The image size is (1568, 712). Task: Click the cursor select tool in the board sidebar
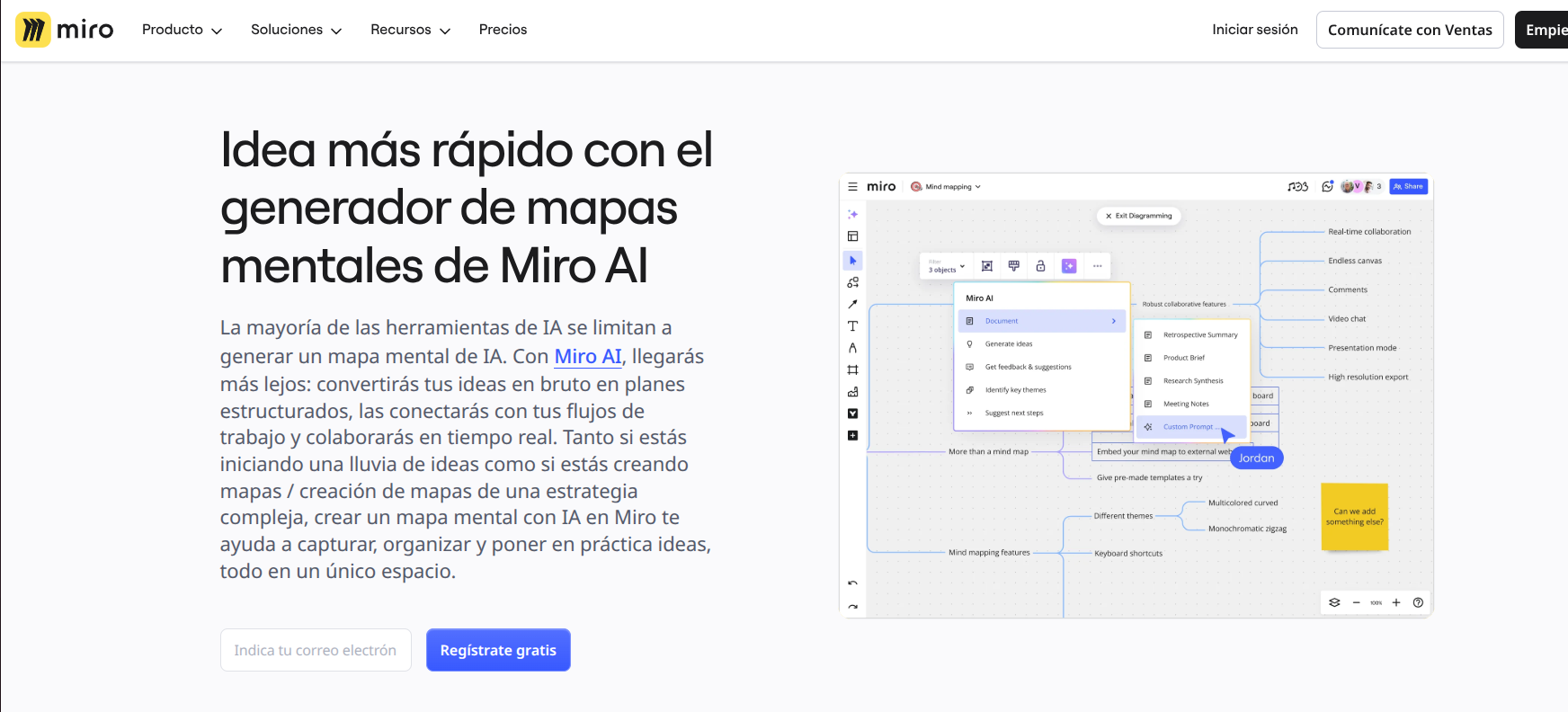pos(852,261)
